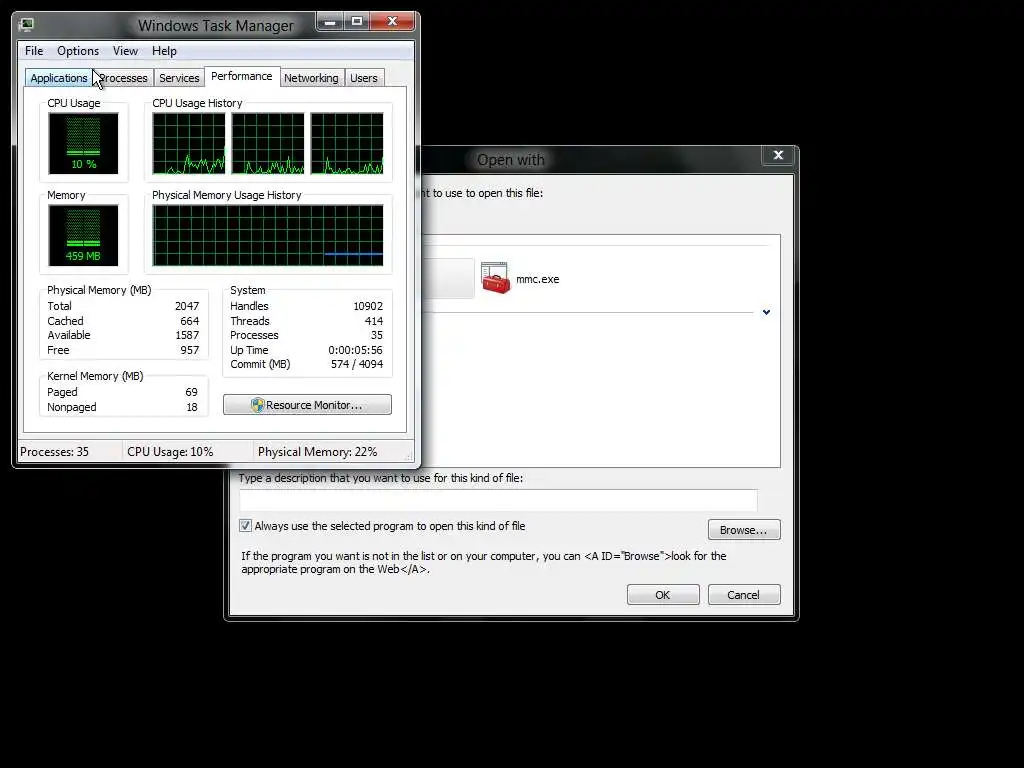
Task: Click the file description input field
Action: tap(498, 500)
